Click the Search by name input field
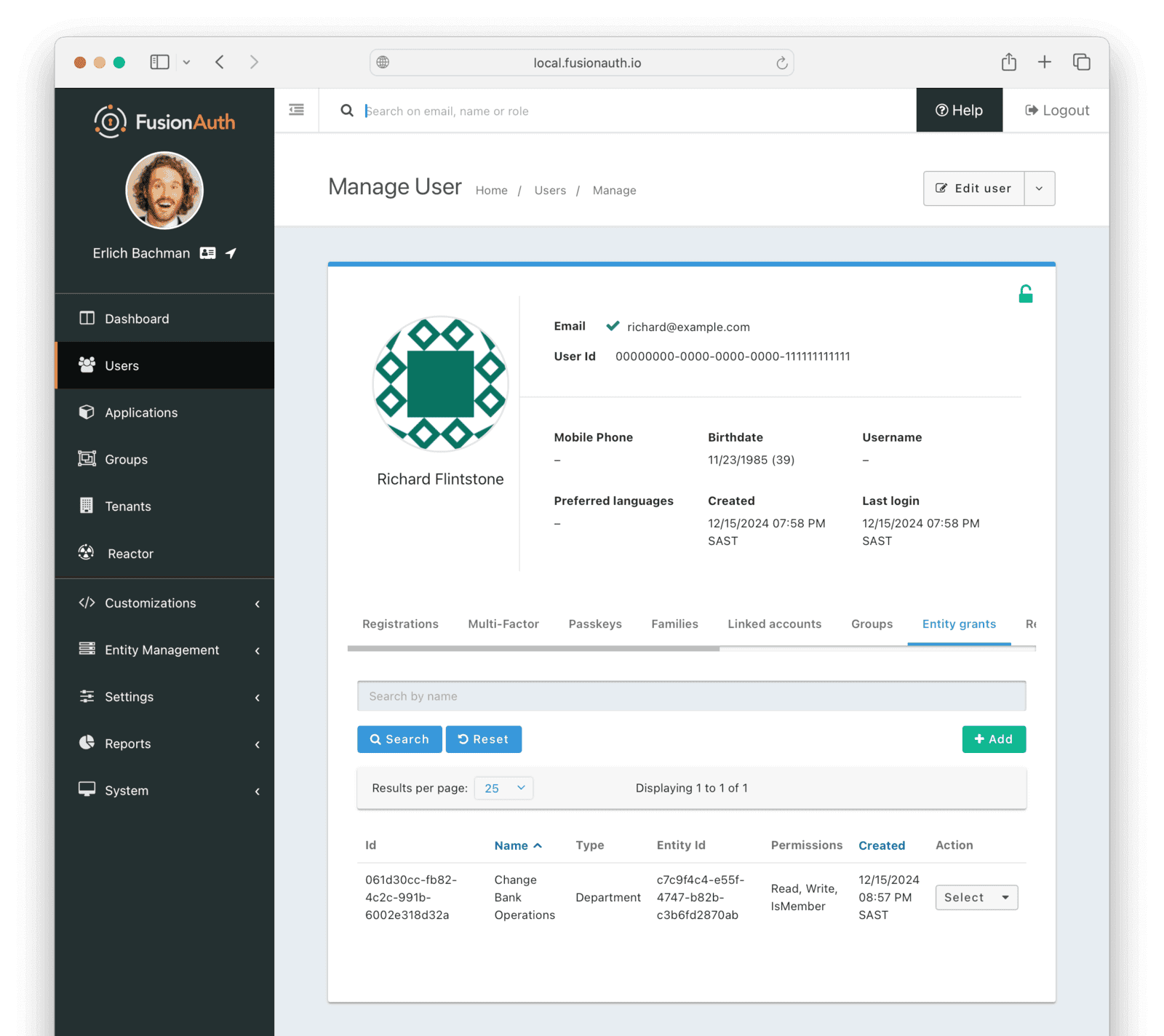 point(691,696)
